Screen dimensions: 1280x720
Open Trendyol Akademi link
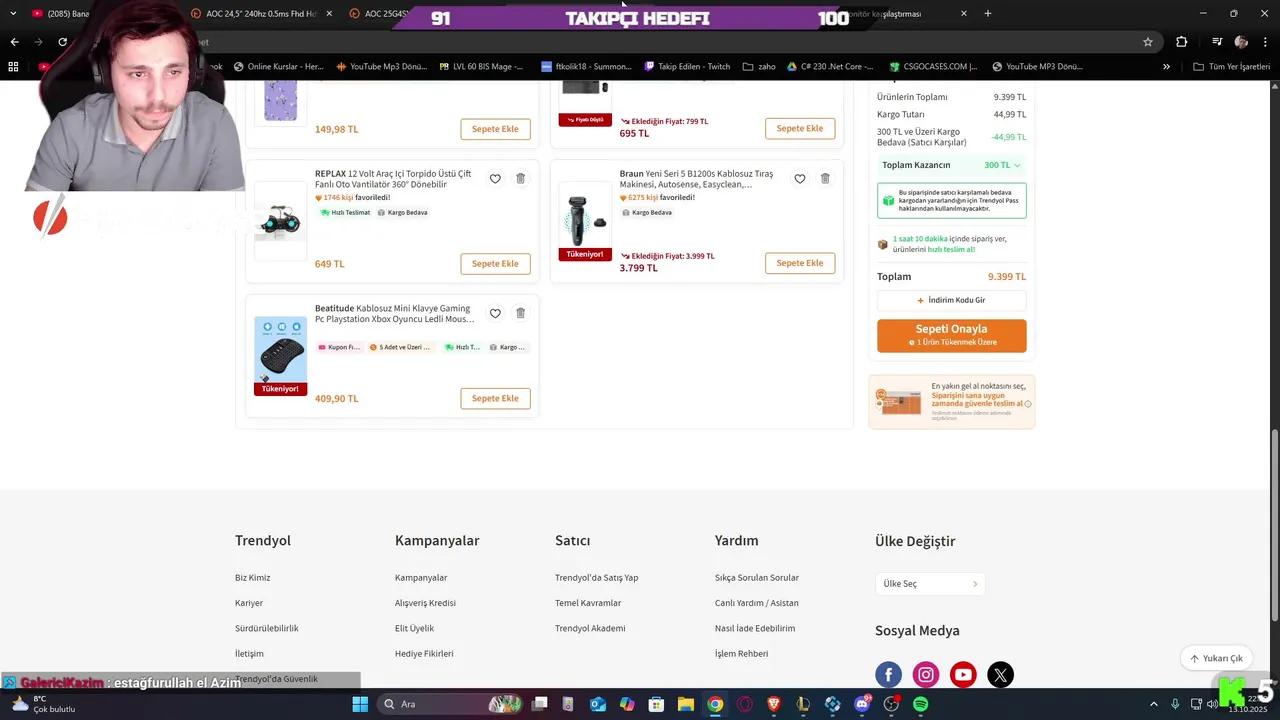pos(590,628)
